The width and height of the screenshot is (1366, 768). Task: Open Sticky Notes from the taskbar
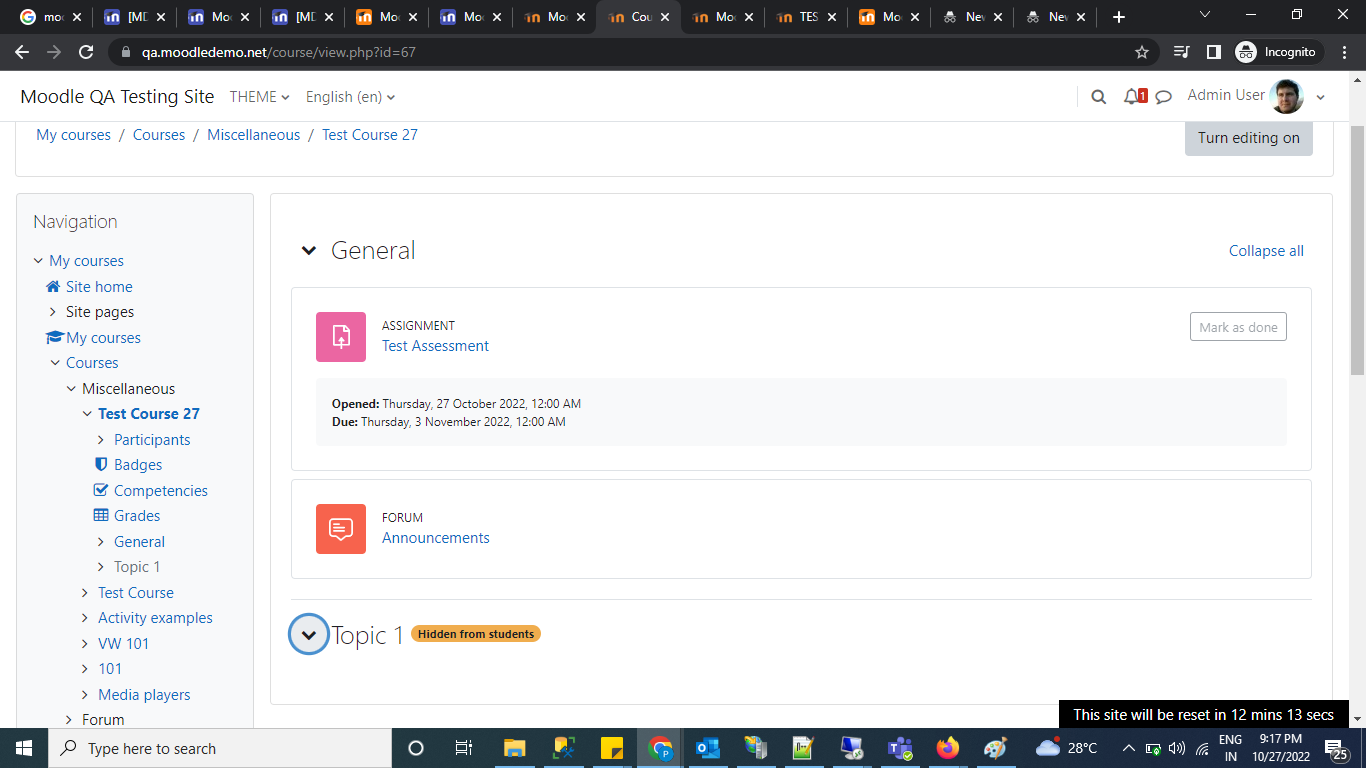coord(612,748)
